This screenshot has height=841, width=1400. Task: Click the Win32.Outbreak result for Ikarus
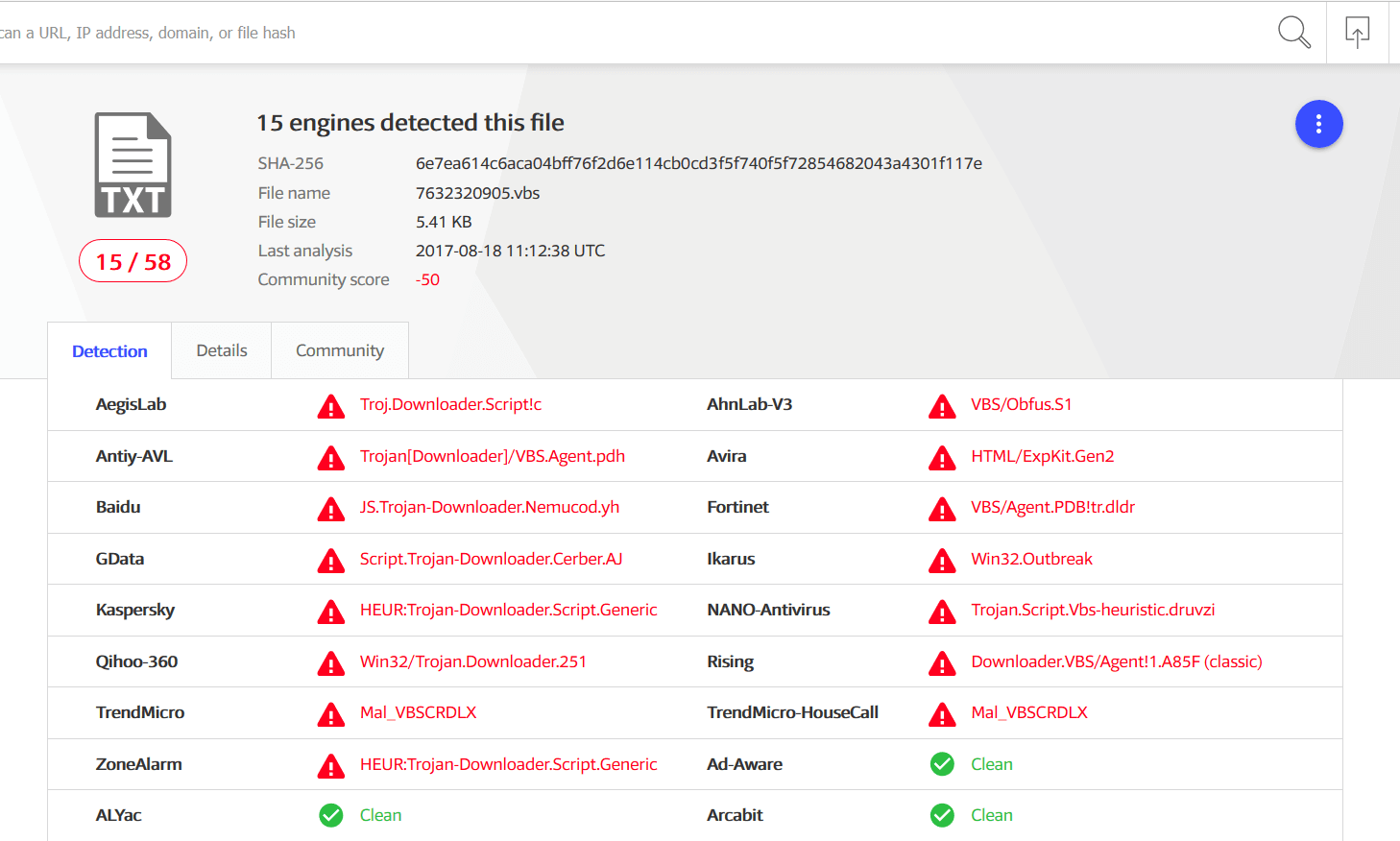(x=1031, y=559)
